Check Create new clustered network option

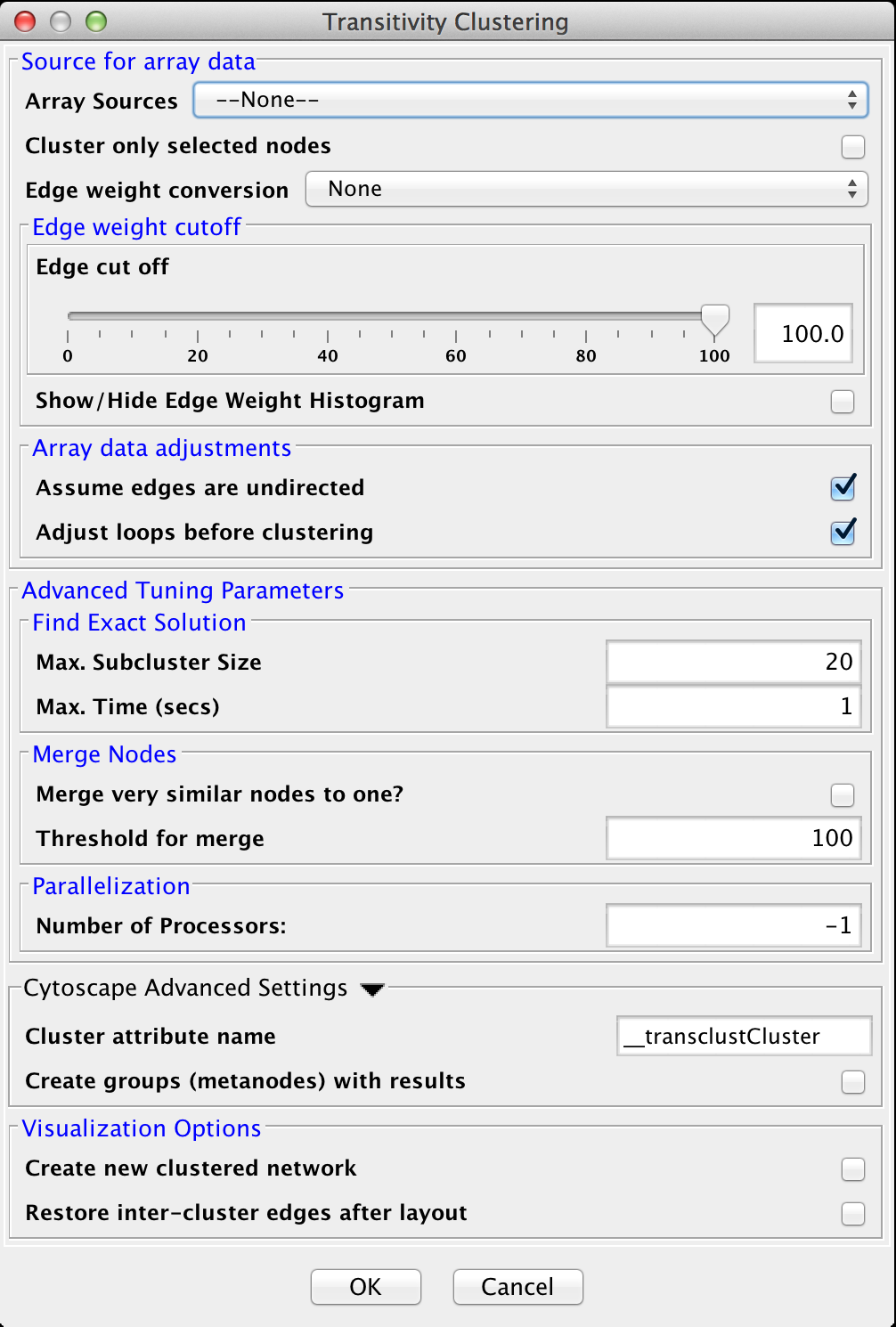click(x=852, y=1168)
